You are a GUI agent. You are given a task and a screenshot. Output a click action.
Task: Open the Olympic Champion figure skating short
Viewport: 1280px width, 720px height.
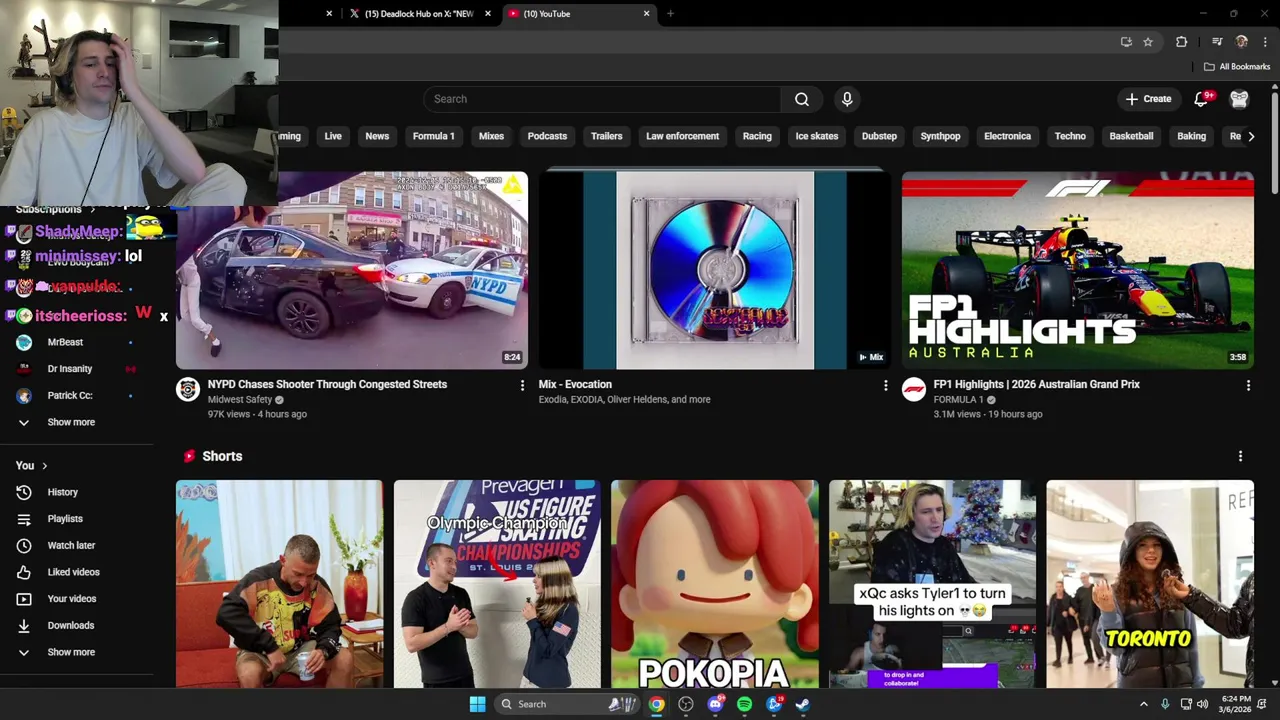(497, 584)
